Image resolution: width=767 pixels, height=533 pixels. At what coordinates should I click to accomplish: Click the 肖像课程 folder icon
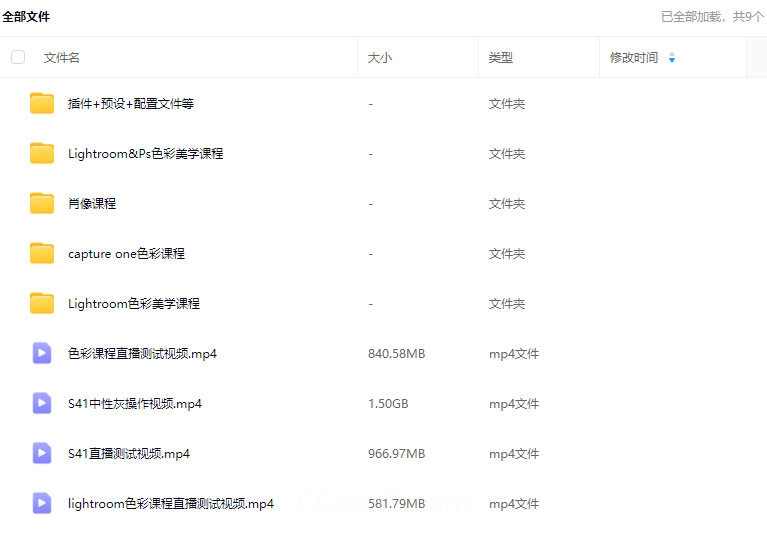coord(42,203)
